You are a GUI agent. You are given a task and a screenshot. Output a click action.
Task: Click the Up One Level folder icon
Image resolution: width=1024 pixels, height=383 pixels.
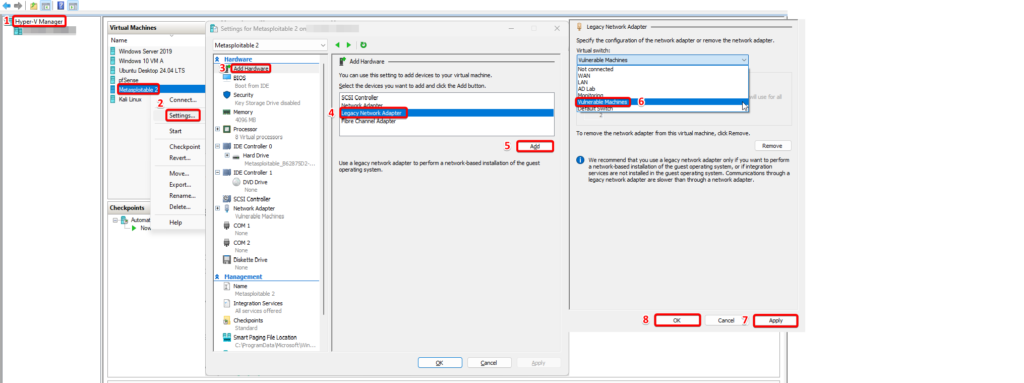(x=33, y=5)
